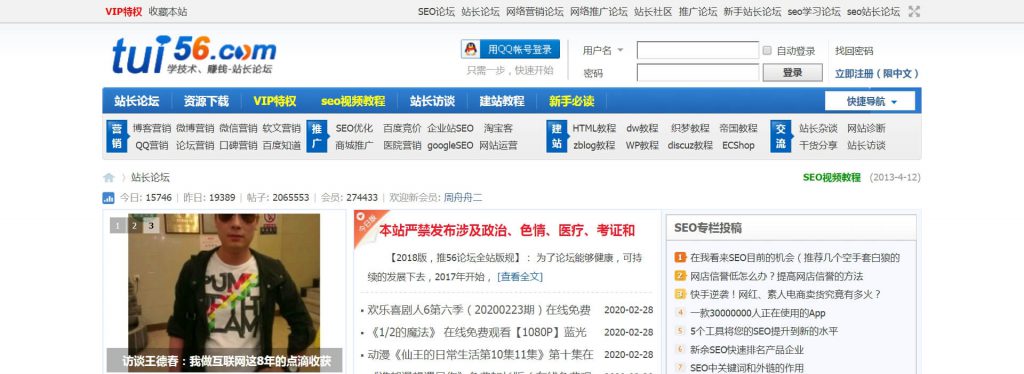Open the 《1/2的魔法》 post
This screenshot has height=374, width=1024.
[477, 332]
